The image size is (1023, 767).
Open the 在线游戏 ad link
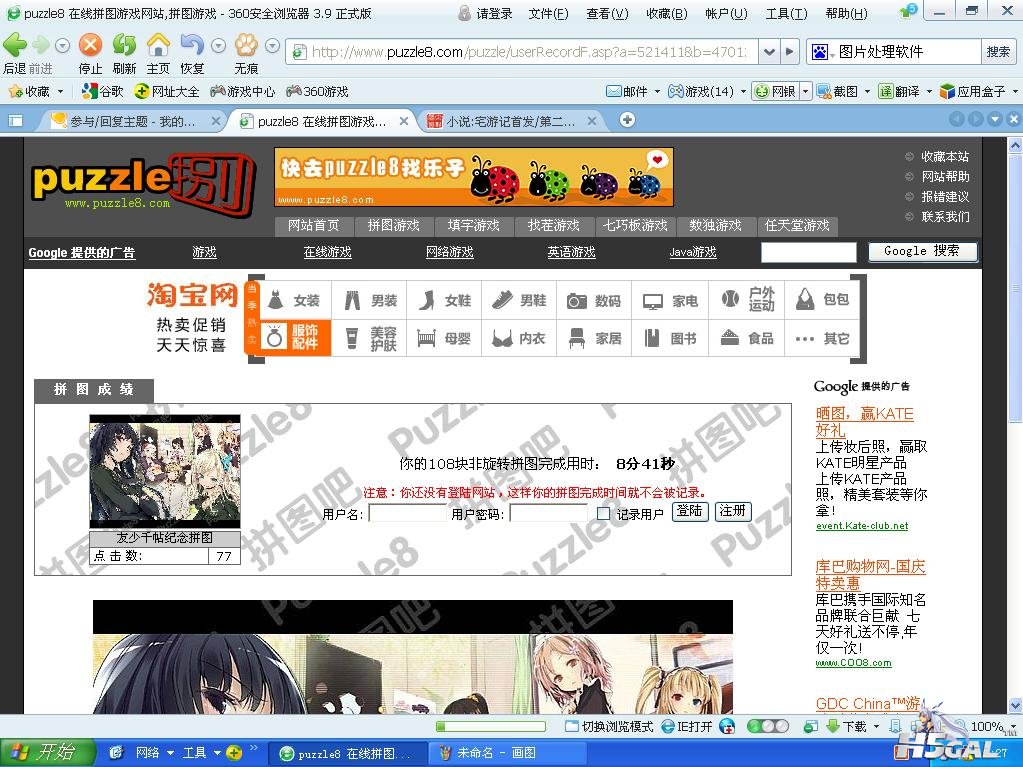(328, 252)
